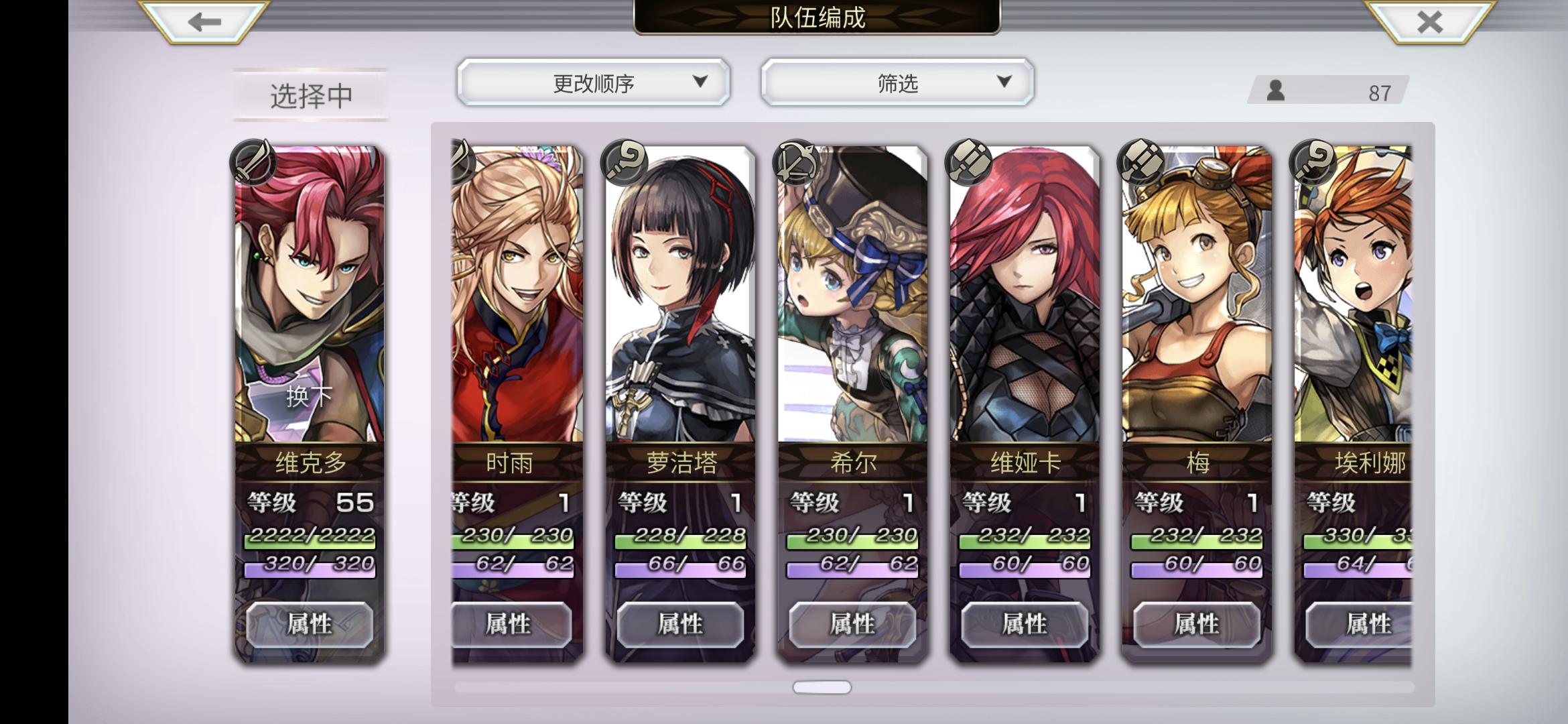Viewport: 1568px width, 724px height.
Task: Tap the back arrow icon
Action: tap(204, 22)
